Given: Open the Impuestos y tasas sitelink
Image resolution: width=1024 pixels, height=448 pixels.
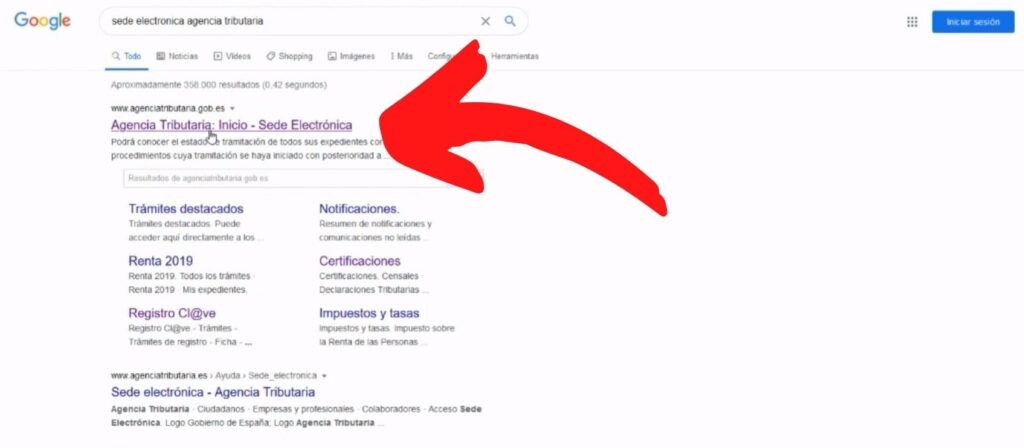Looking at the screenshot, I should click(369, 313).
